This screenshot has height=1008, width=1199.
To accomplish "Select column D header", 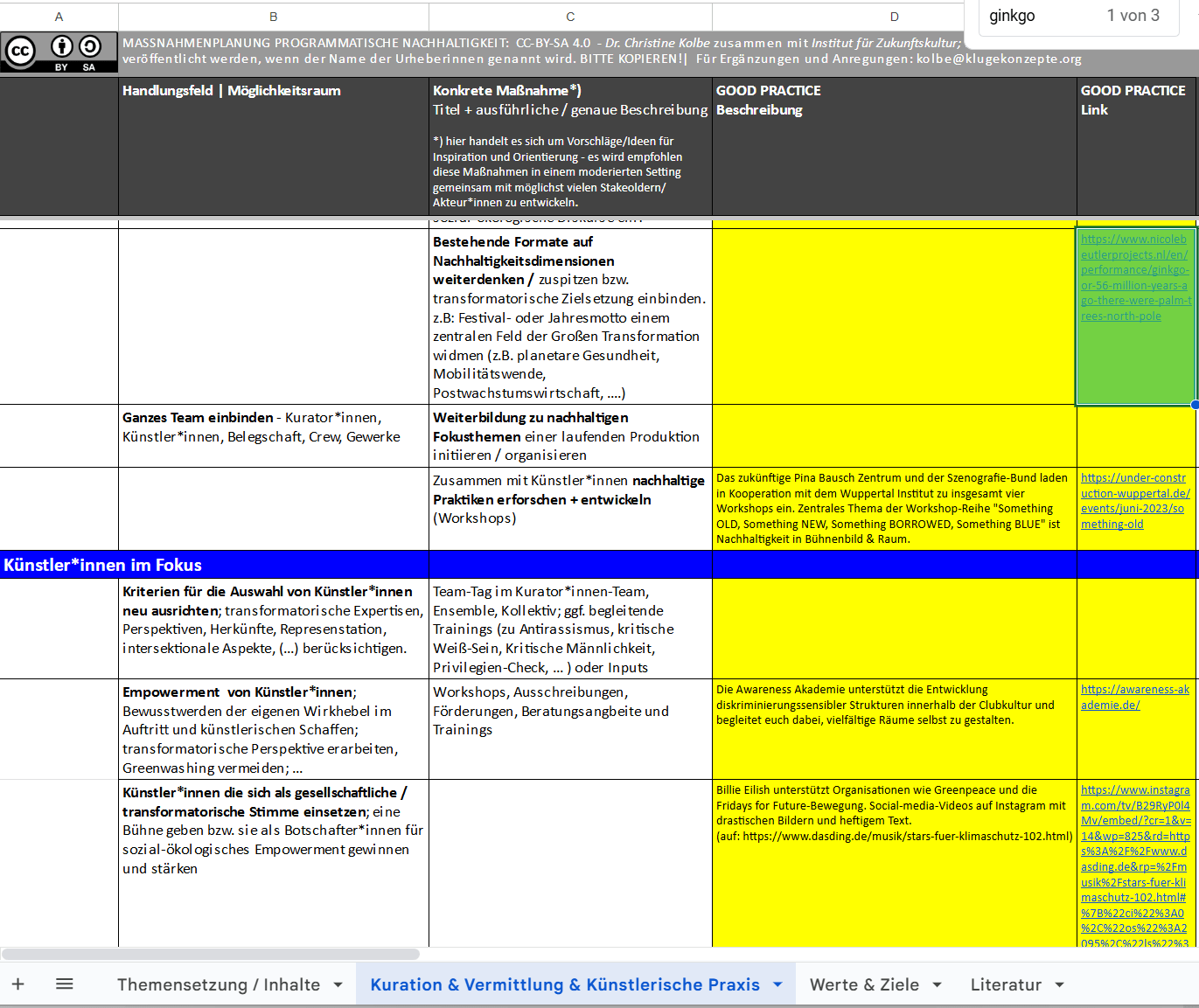I will [895, 17].
